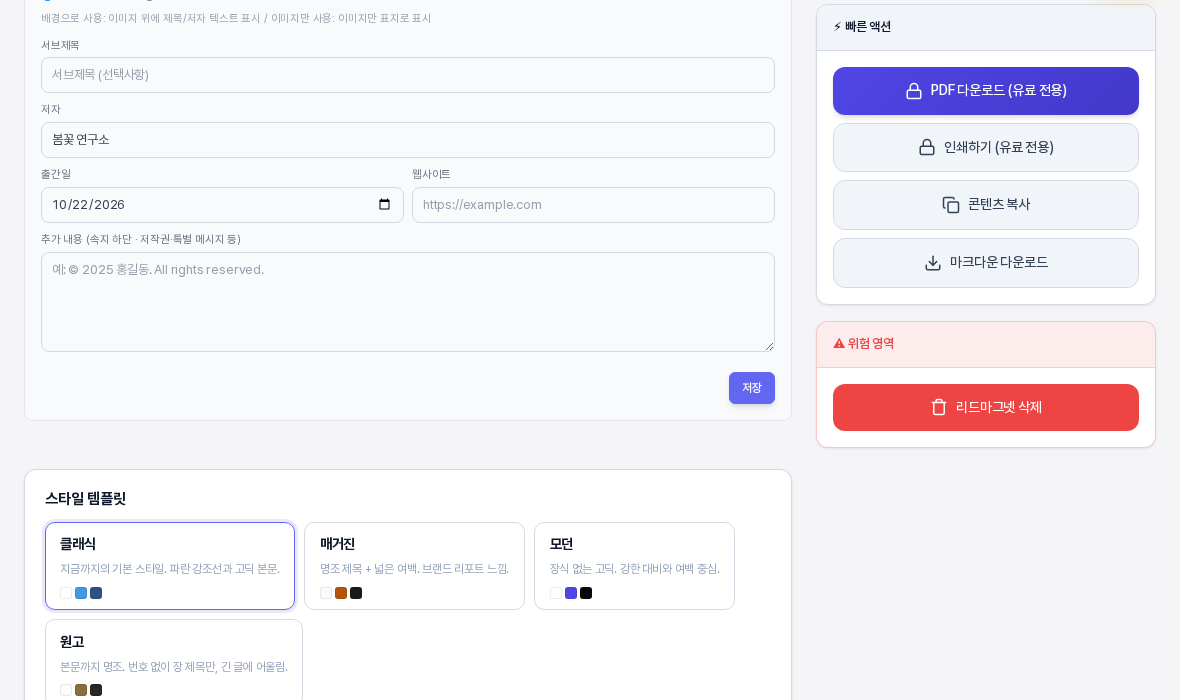Select the 원고 style template card
This screenshot has width=1180, height=700.
click(x=174, y=660)
